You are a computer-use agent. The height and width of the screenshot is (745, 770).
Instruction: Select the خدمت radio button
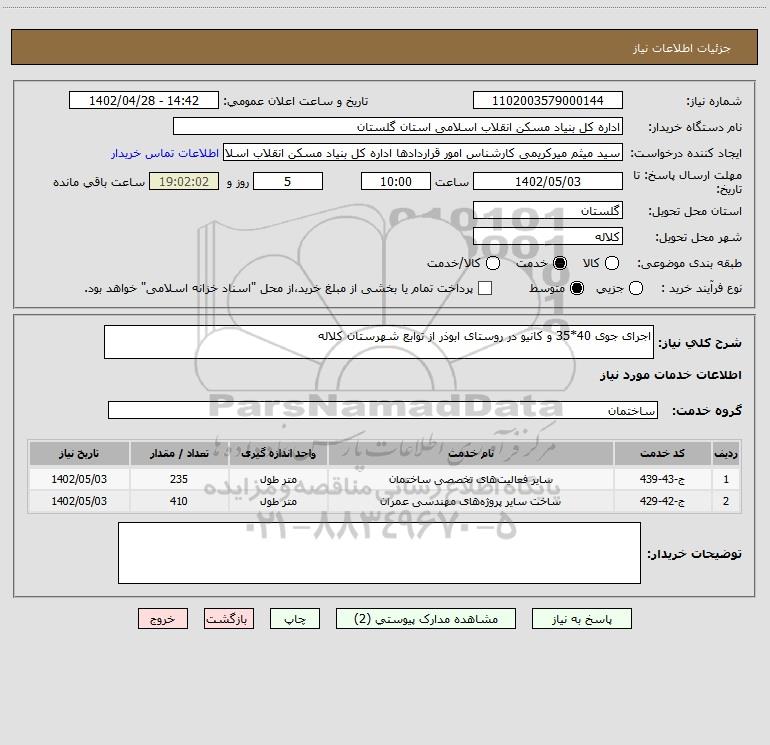point(560,263)
